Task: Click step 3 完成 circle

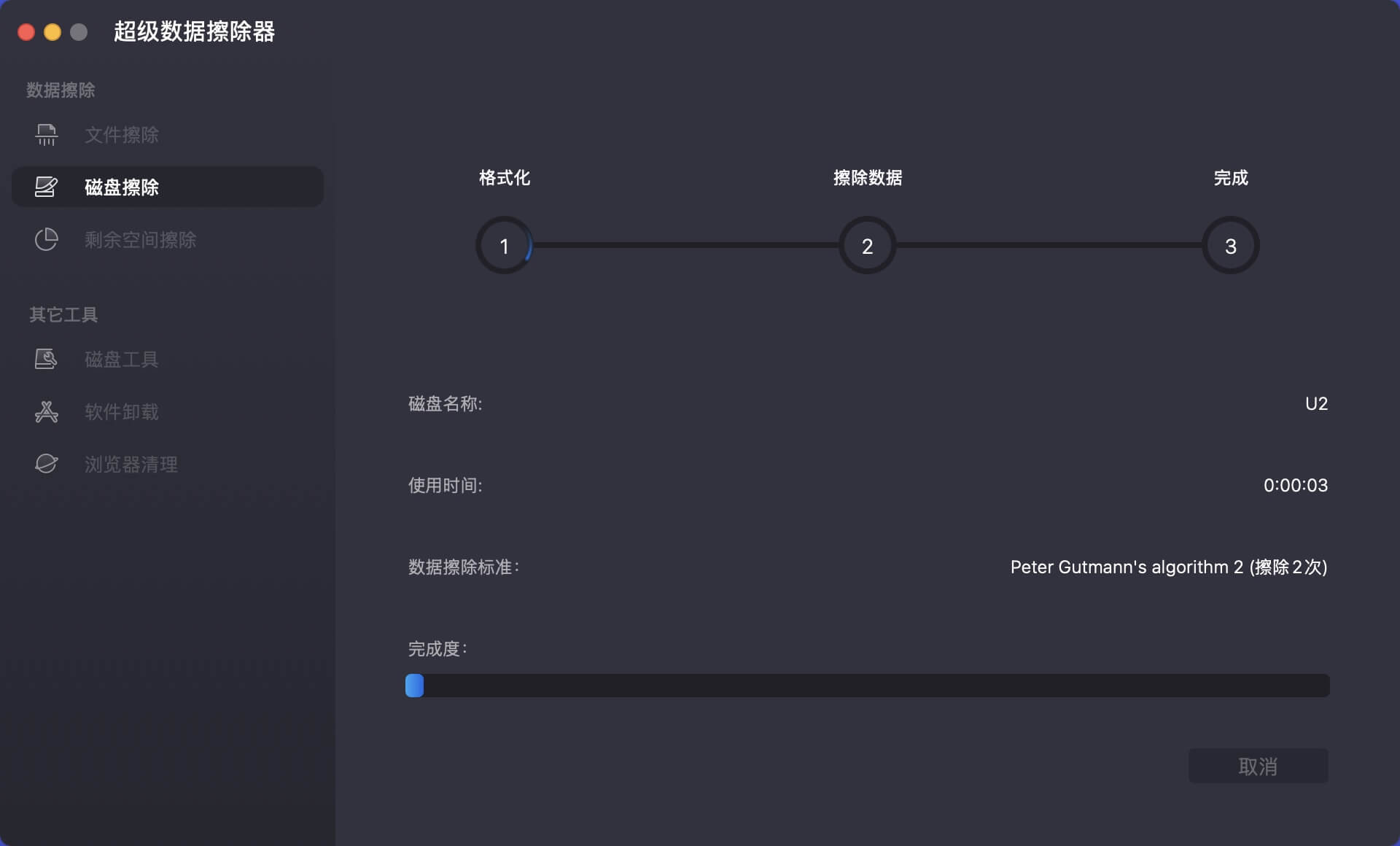Action: click(1230, 246)
